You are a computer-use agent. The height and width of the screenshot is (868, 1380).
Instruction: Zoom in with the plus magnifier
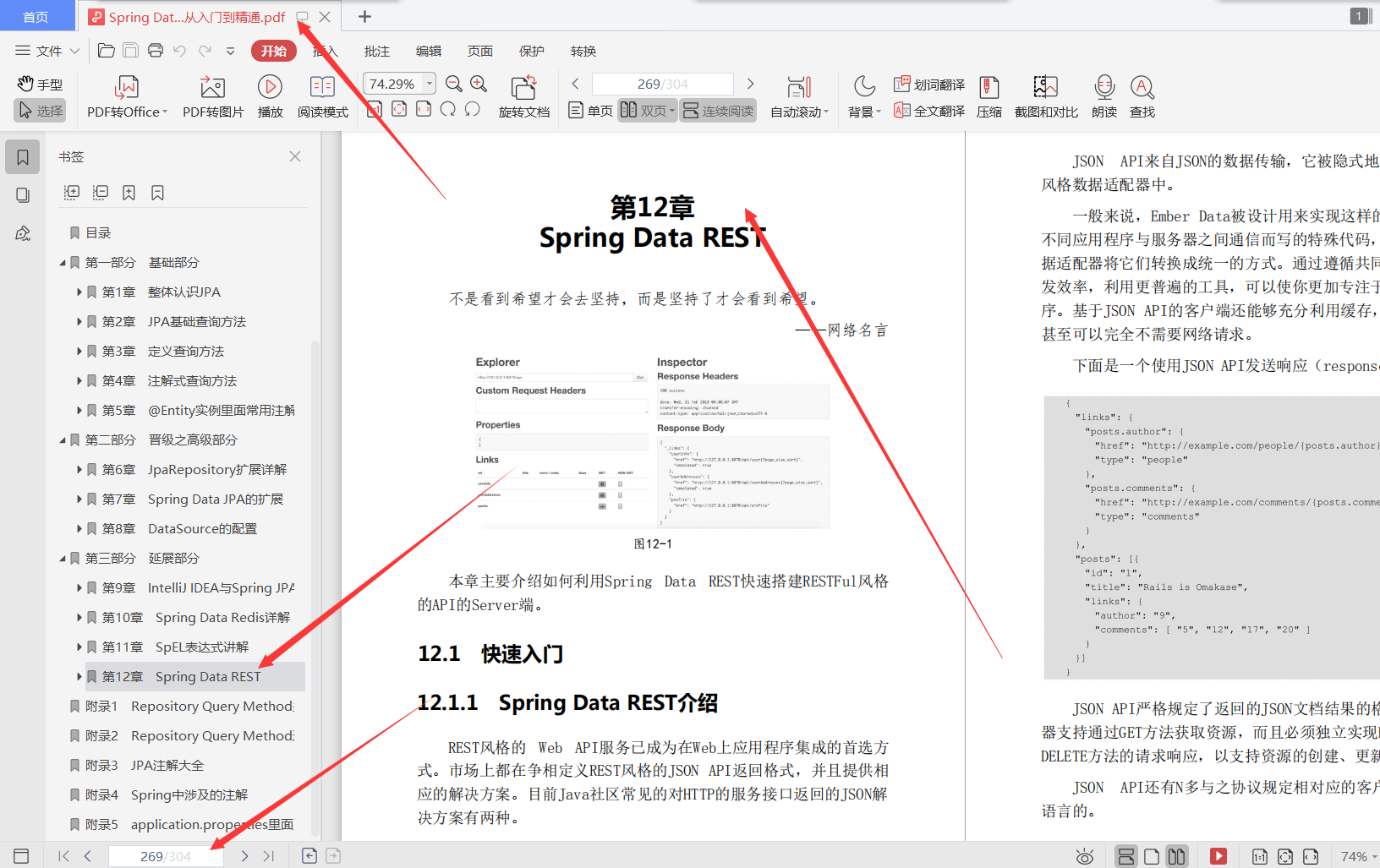pyautogui.click(x=479, y=84)
